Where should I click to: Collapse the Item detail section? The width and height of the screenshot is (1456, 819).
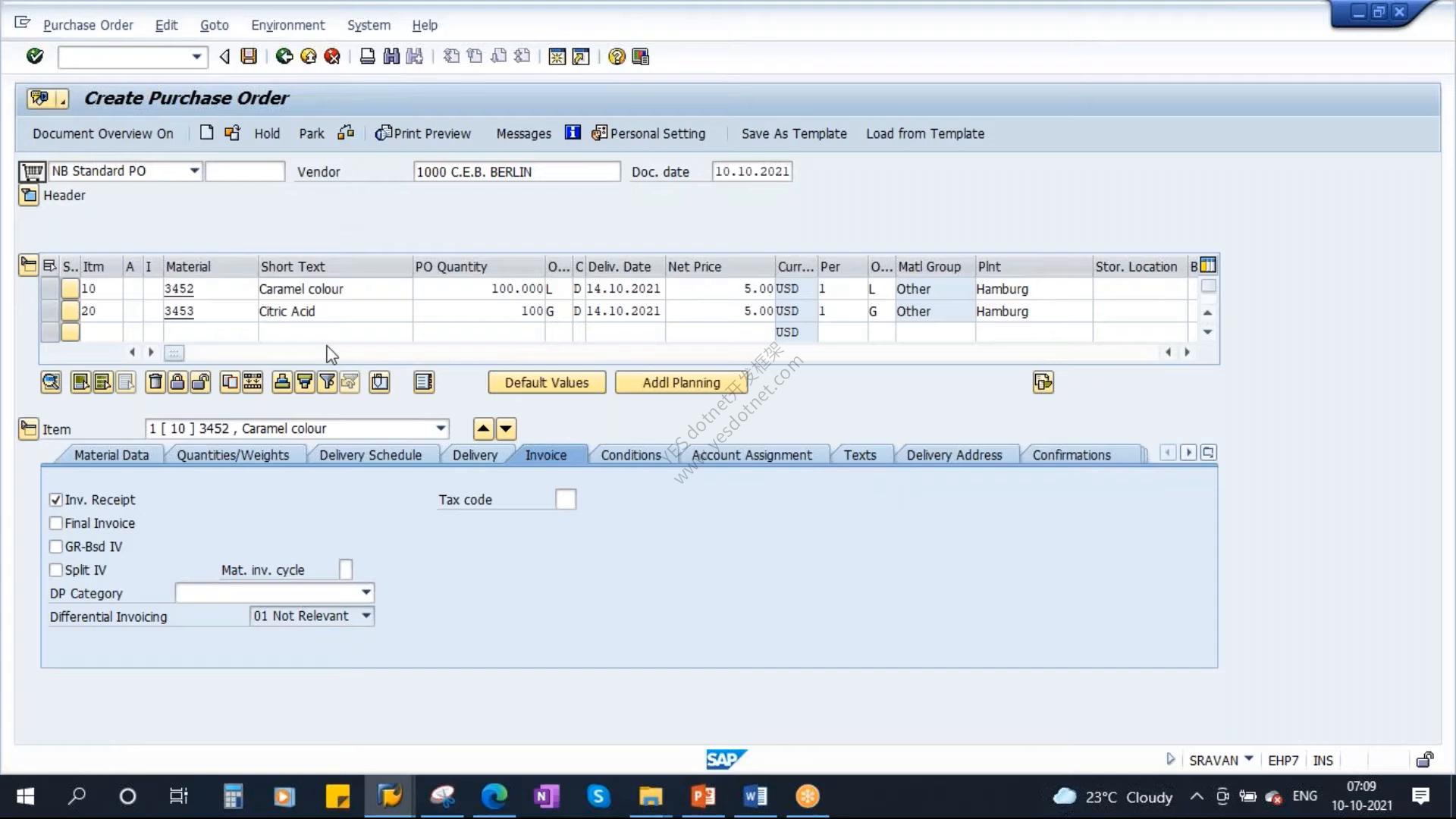click(28, 429)
